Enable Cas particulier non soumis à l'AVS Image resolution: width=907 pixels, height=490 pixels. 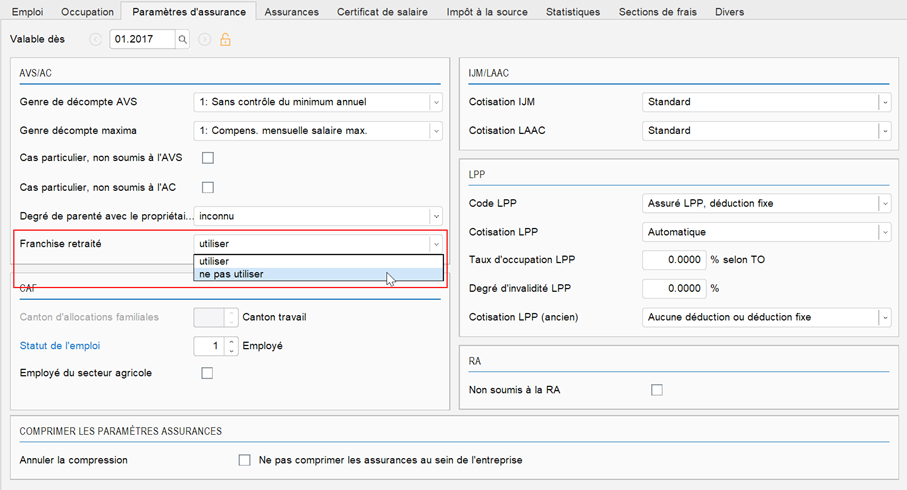208,158
